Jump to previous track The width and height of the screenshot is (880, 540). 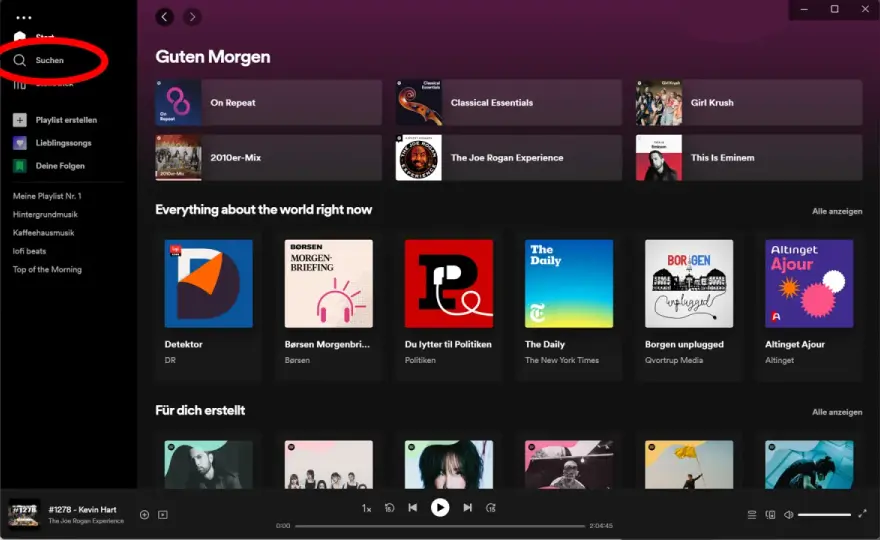pyautogui.click(x=412, y=507)
